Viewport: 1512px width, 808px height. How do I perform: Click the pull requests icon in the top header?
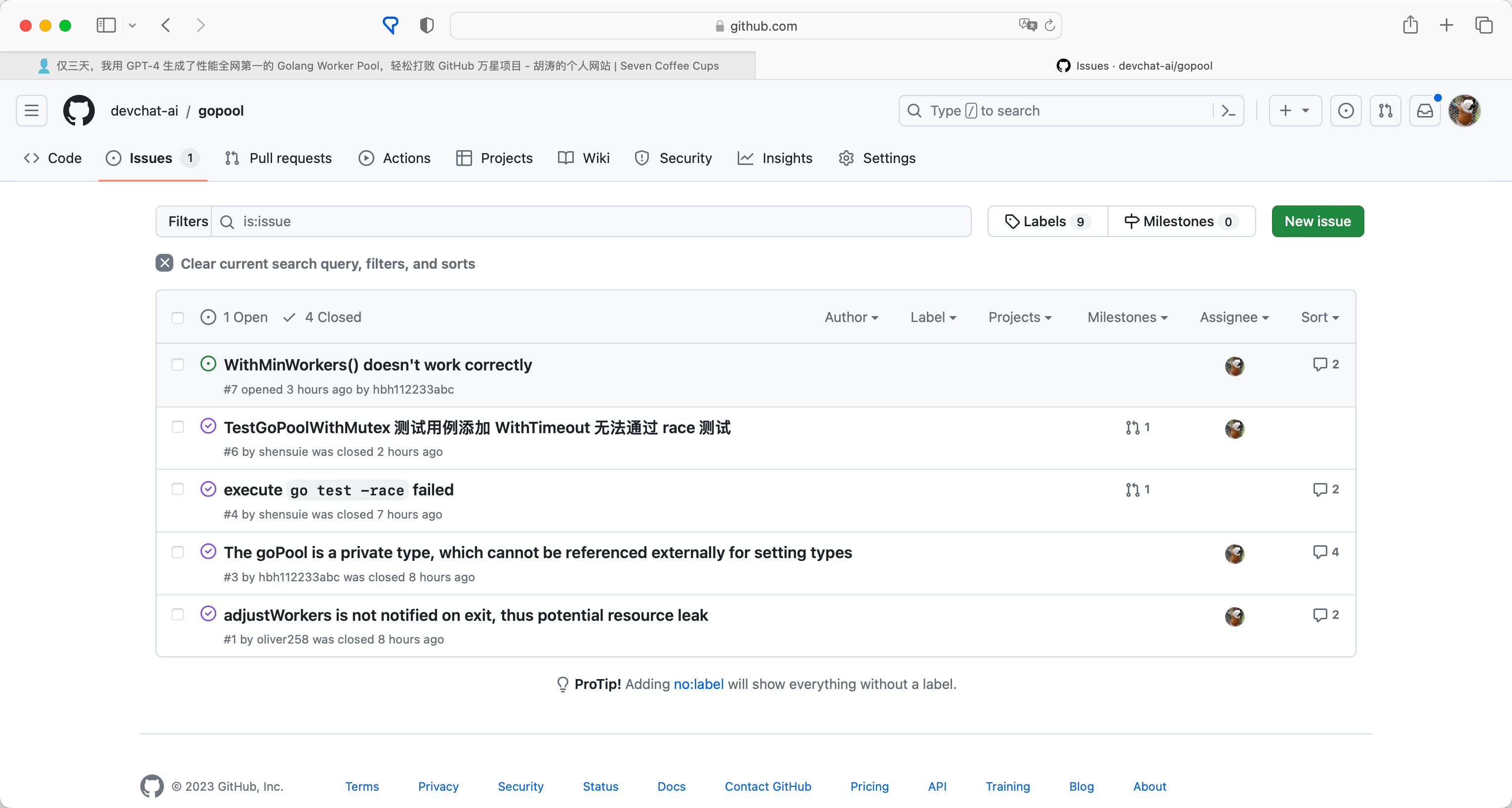1385,111
